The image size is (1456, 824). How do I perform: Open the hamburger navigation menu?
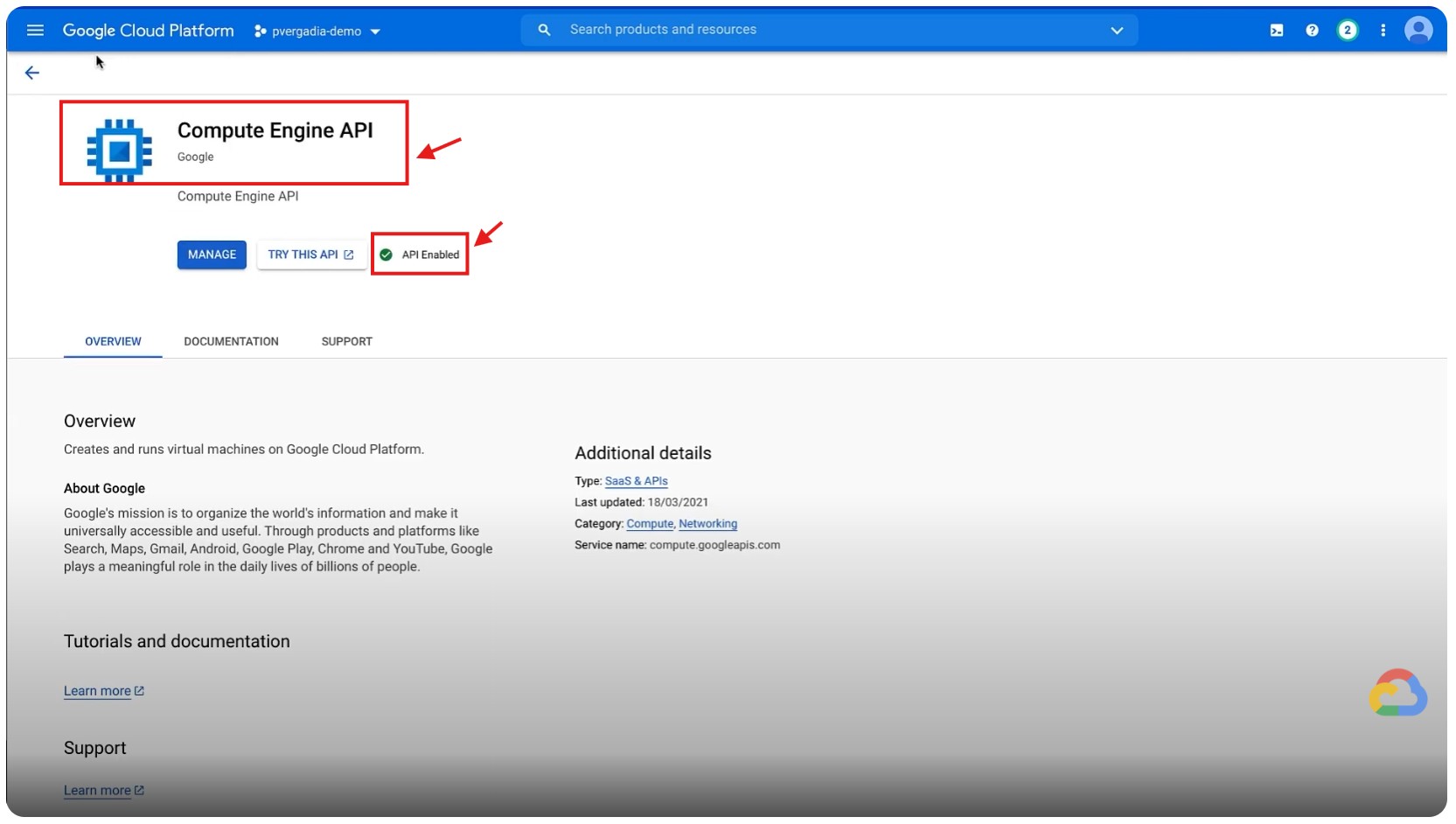tap(35, 31)
